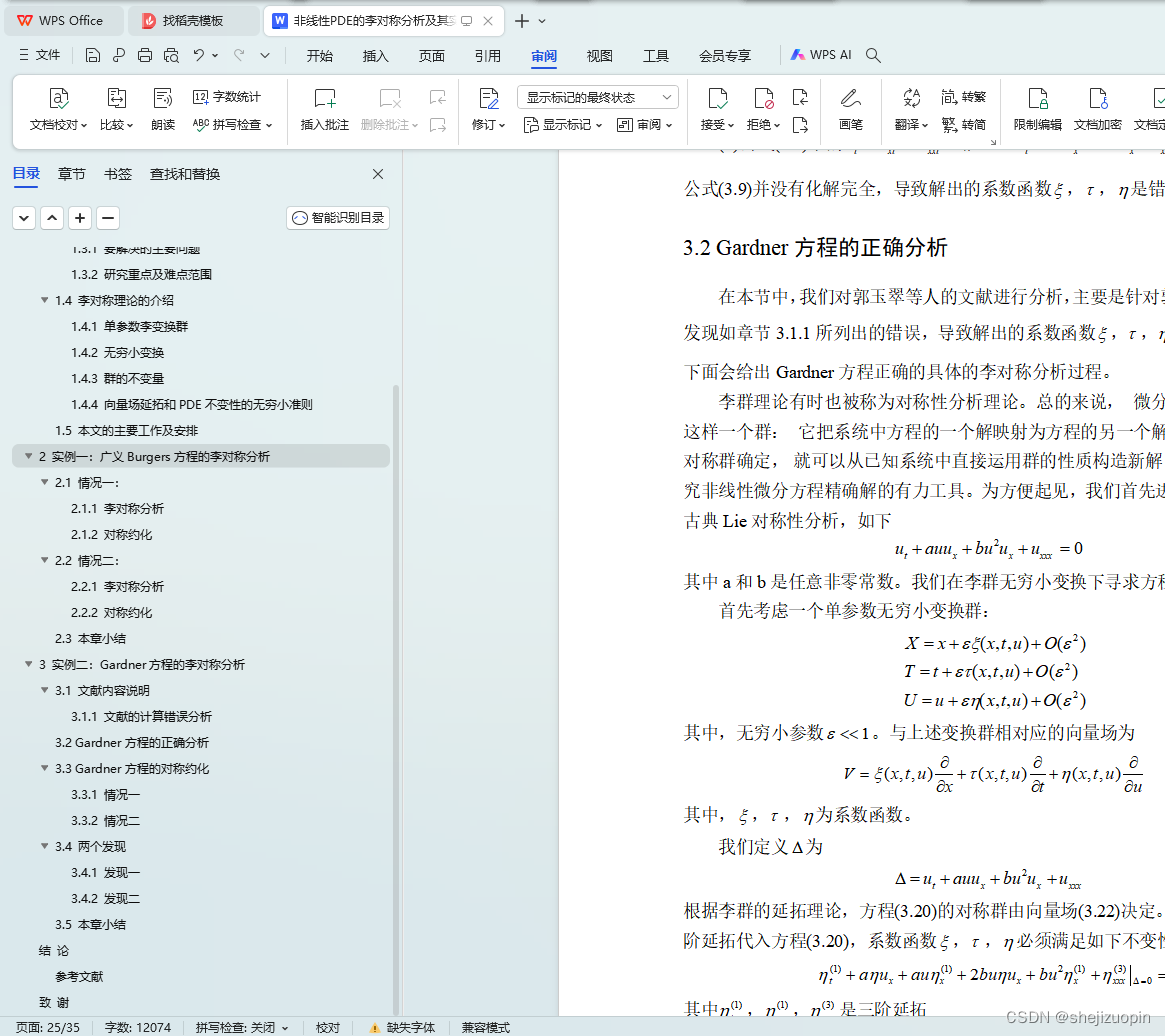Switch to the 引用 ribbon tab
The image size is (1165, 1036).
coord(487,56)
